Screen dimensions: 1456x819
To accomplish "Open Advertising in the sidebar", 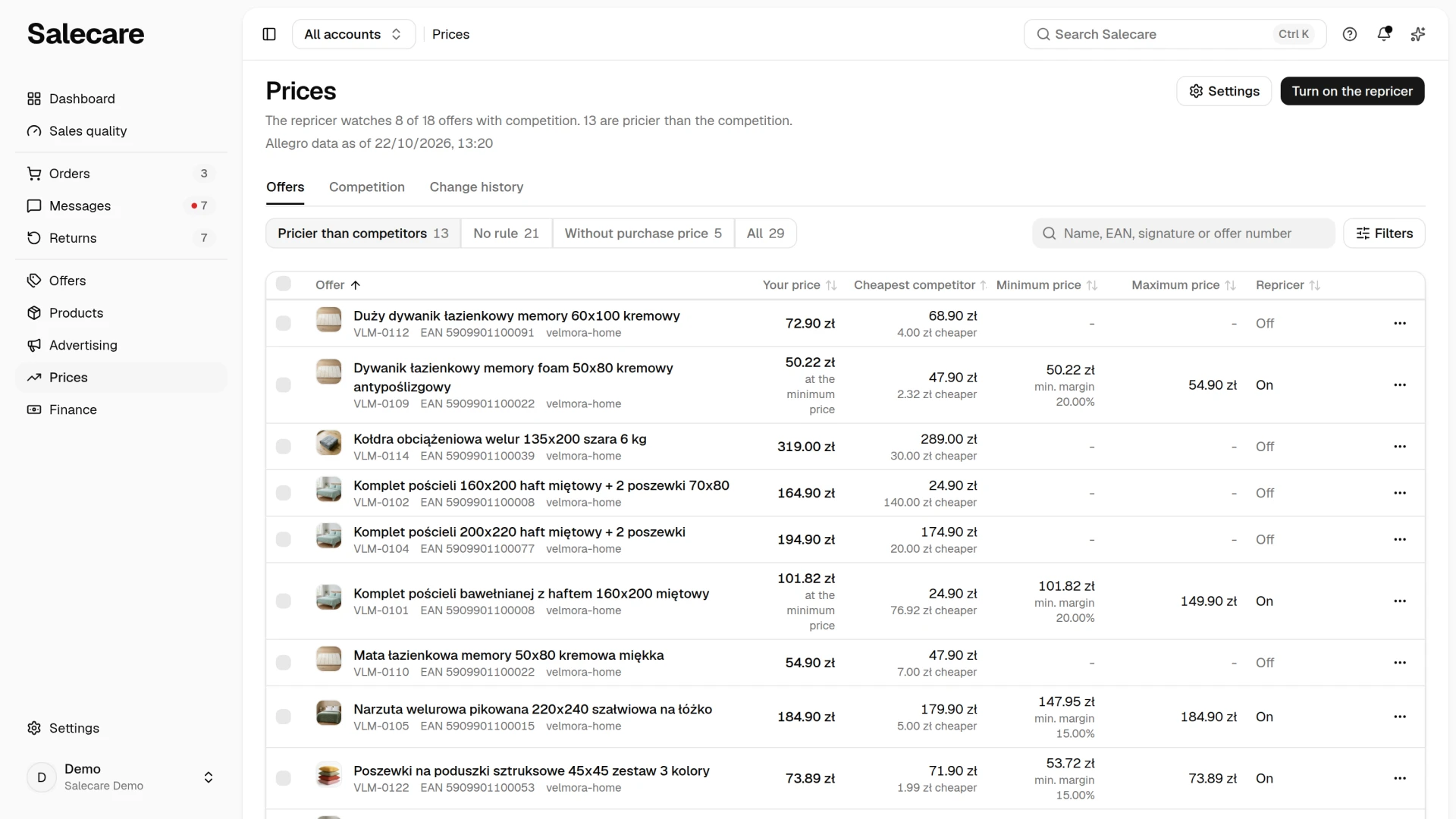I will pyautogui.click(x=121, y=345).
